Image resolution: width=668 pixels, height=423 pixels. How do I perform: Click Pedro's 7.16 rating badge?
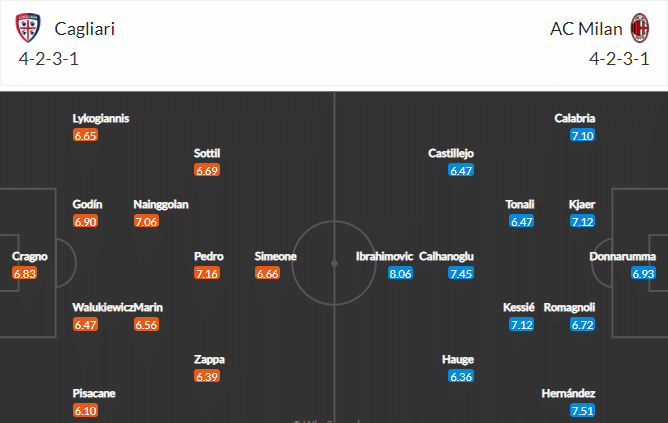click(x=207, y=273)
